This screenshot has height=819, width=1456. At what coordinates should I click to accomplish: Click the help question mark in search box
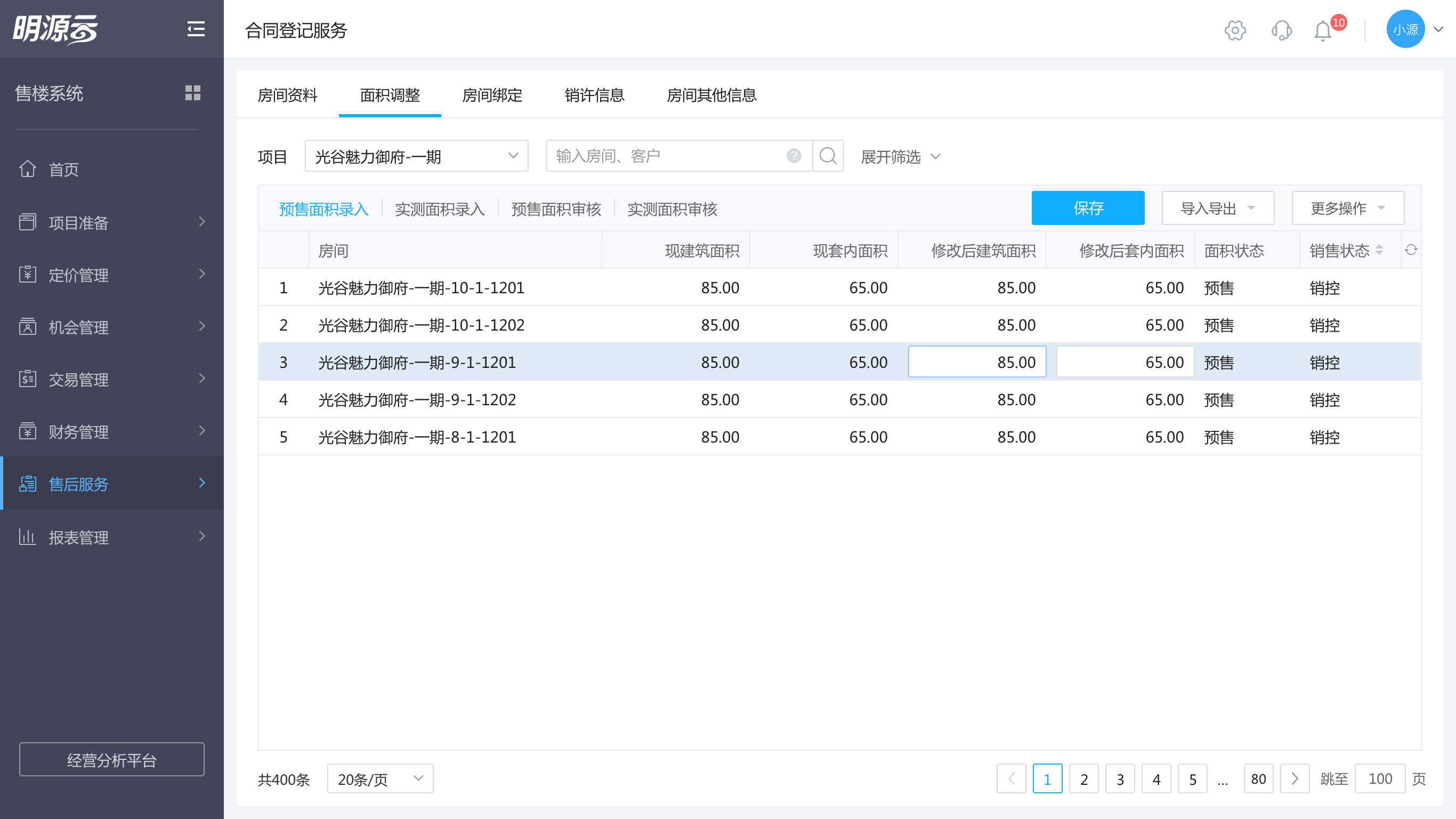click(794, 156)
